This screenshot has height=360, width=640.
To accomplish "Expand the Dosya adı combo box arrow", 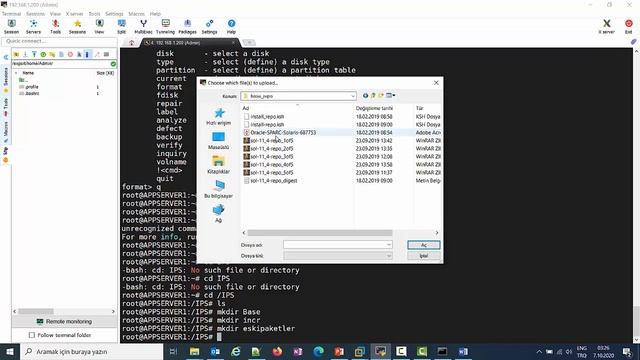I will (389, 245).
